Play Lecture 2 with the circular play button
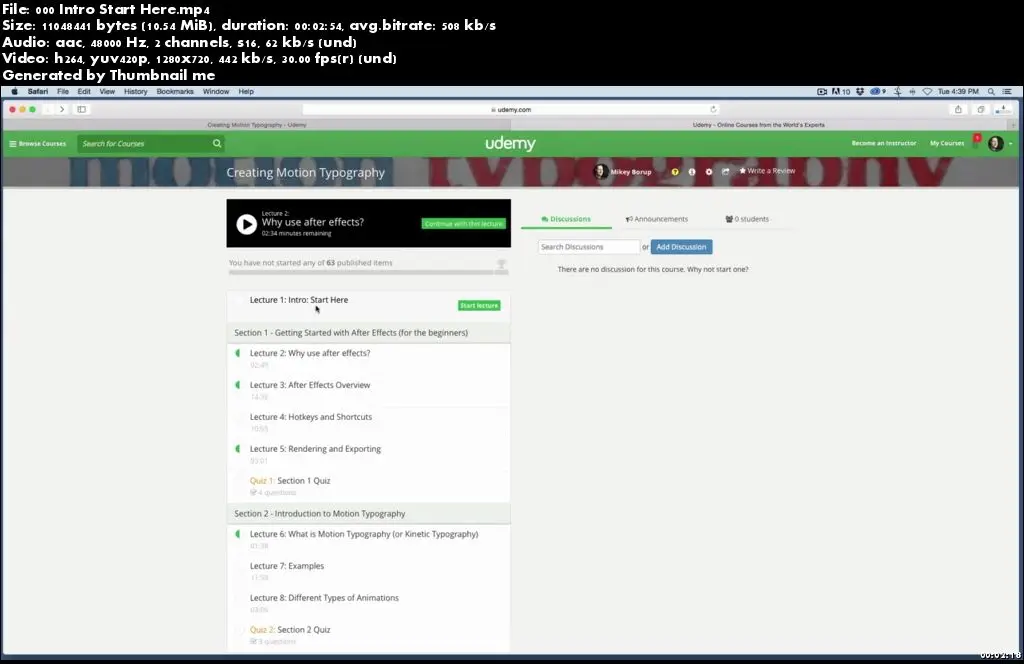The image size is (1024, 664). (x=246, y=224)
